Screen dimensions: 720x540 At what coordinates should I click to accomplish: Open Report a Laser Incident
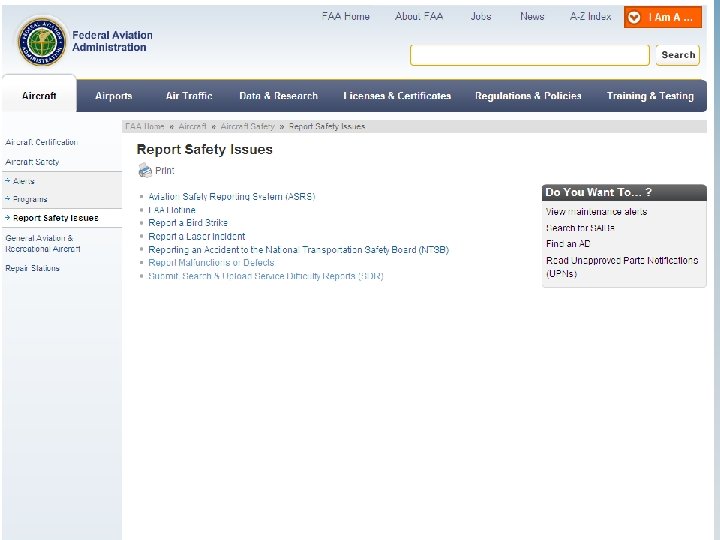(197, 236)
